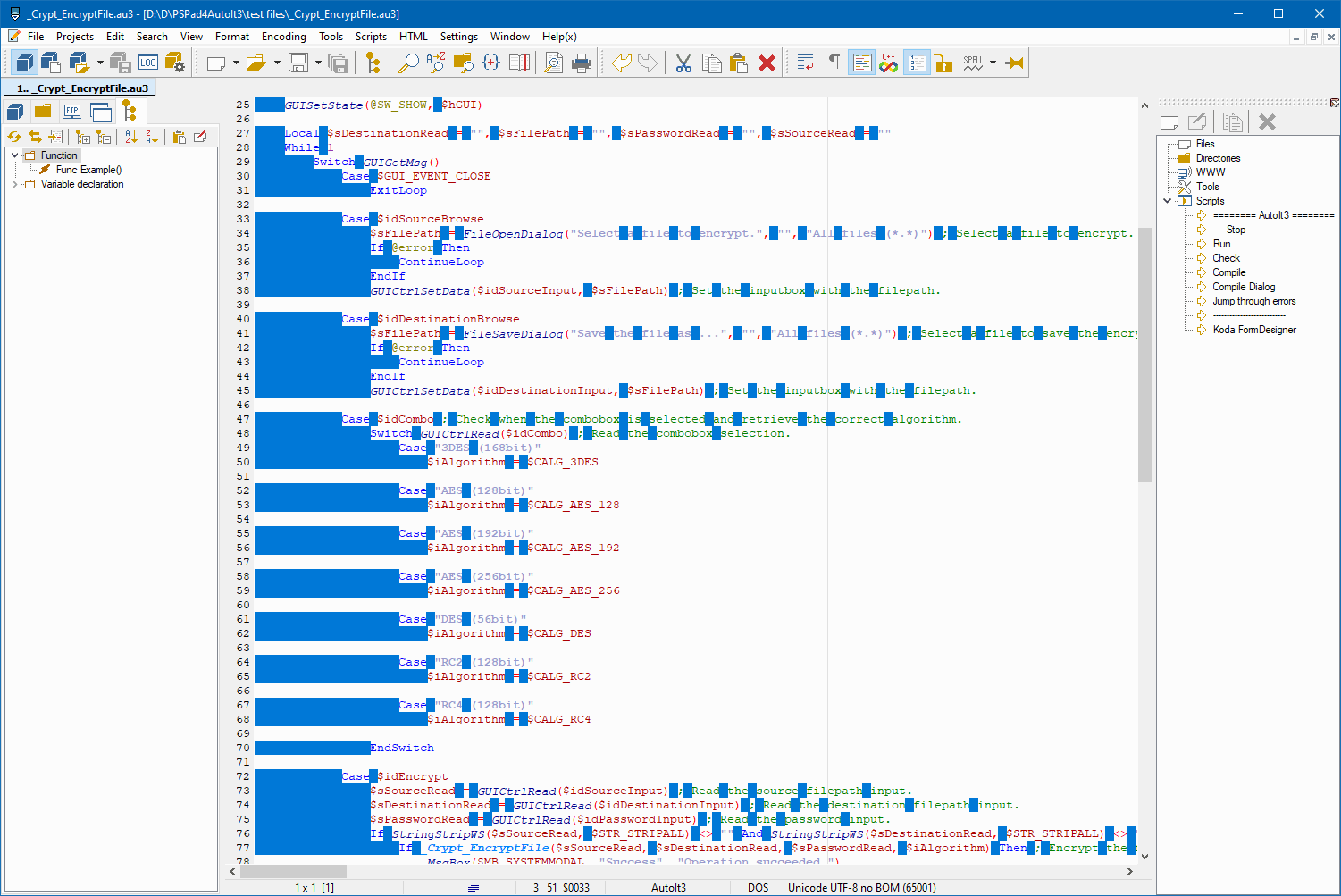Image resolution: width=1341 pixels, height=896 pixels.
Task: Expand the Variable declaration node
Action: 15,184
